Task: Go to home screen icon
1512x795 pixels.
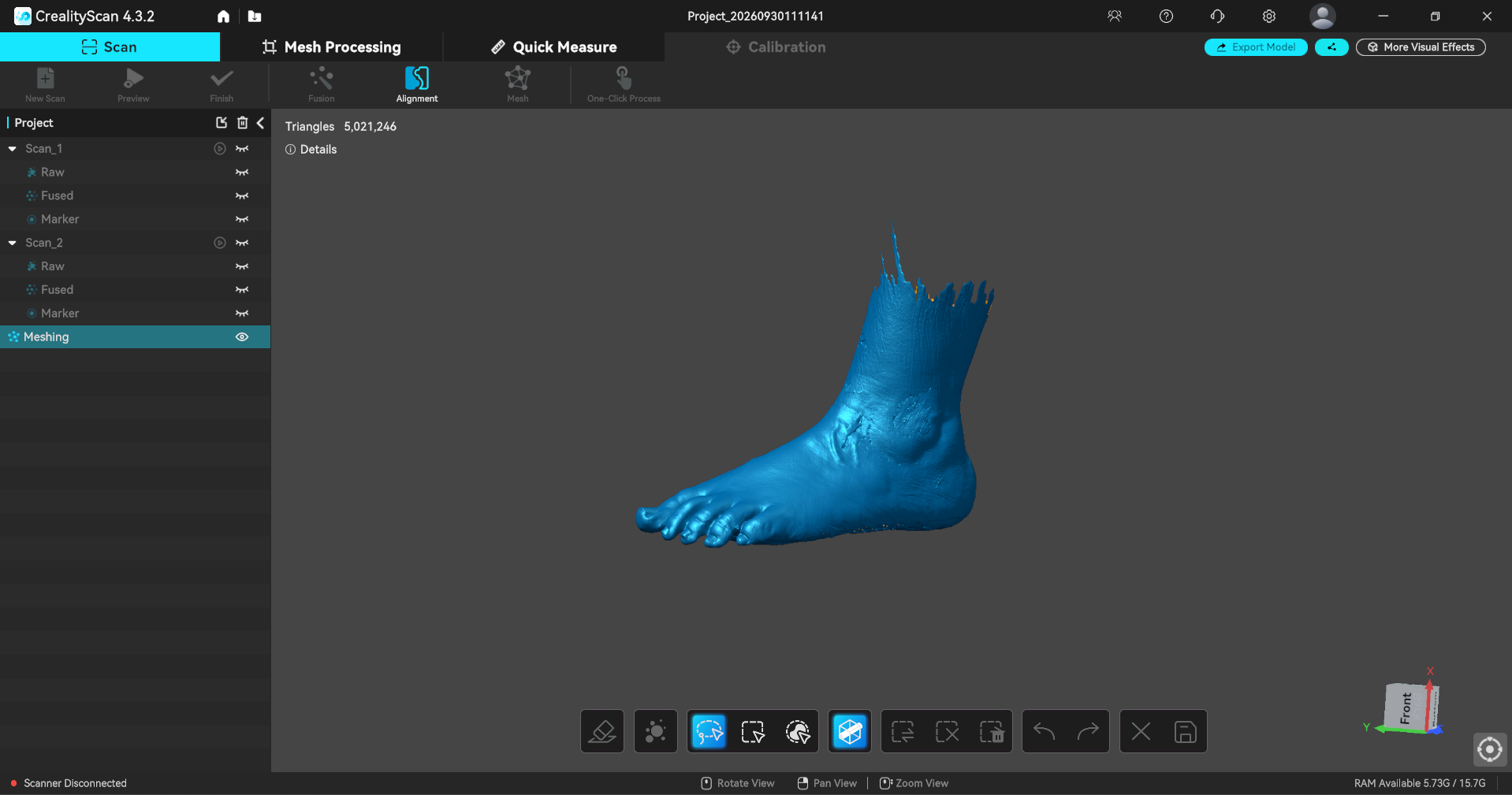Action: 224,16
